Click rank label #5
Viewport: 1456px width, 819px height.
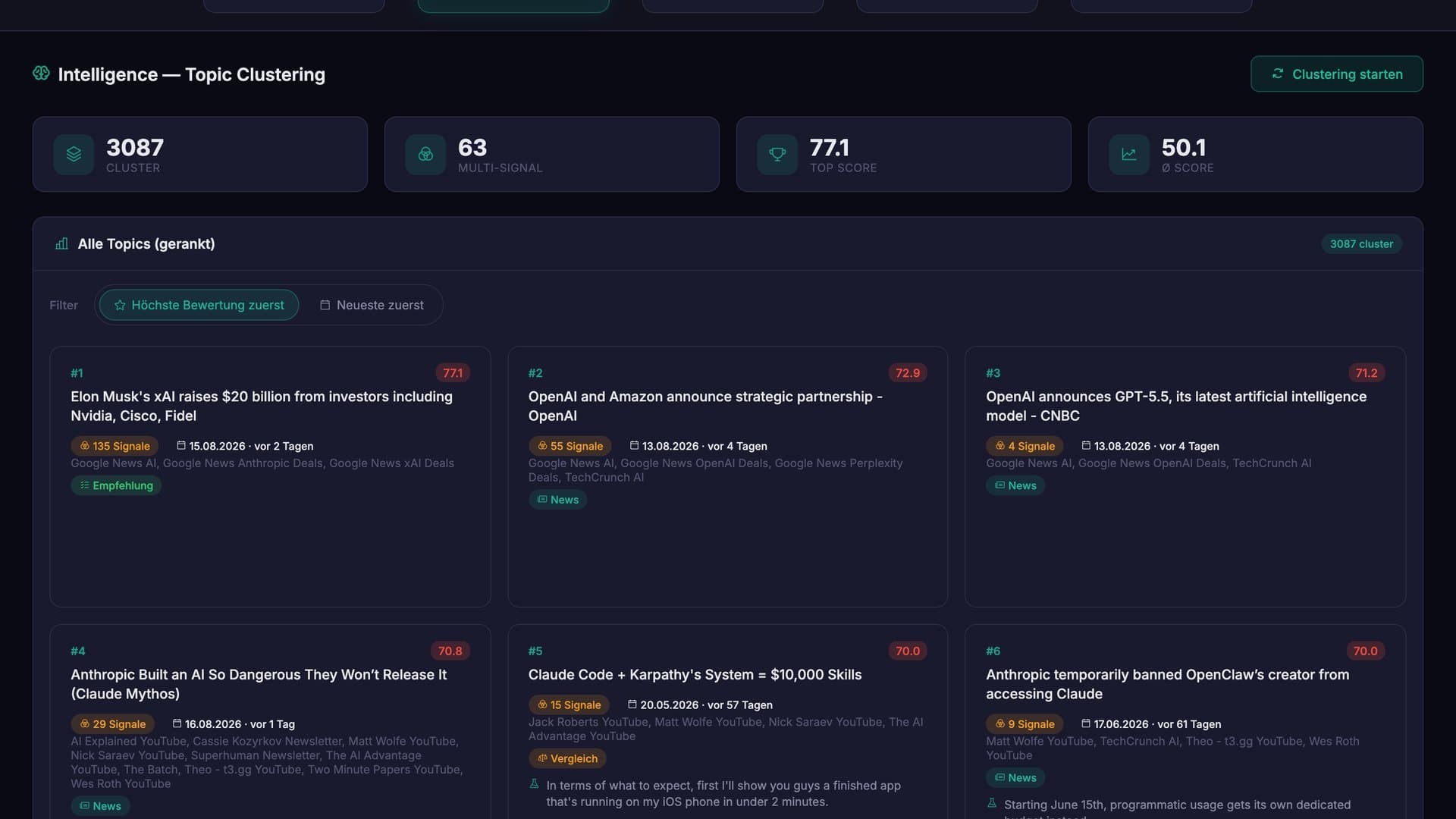(535, 651)
